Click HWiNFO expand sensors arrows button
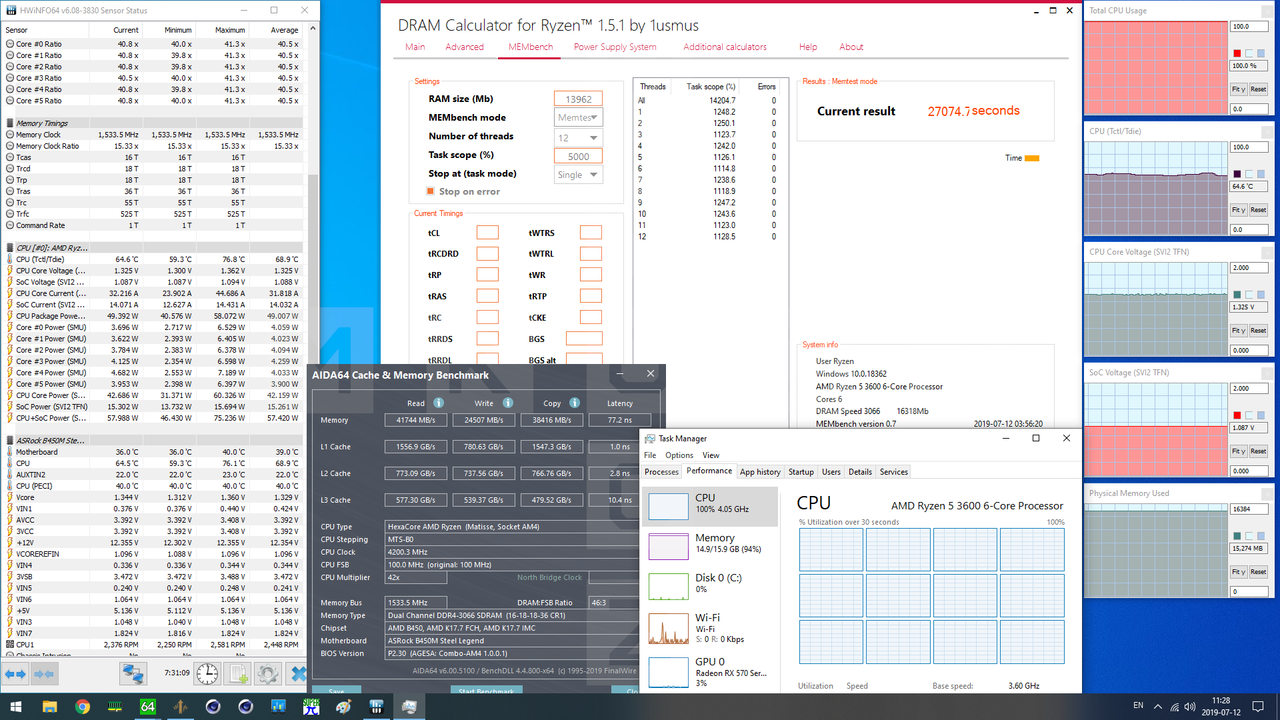1280x720 pixels. pyautogui.click(x=15, y=675)
